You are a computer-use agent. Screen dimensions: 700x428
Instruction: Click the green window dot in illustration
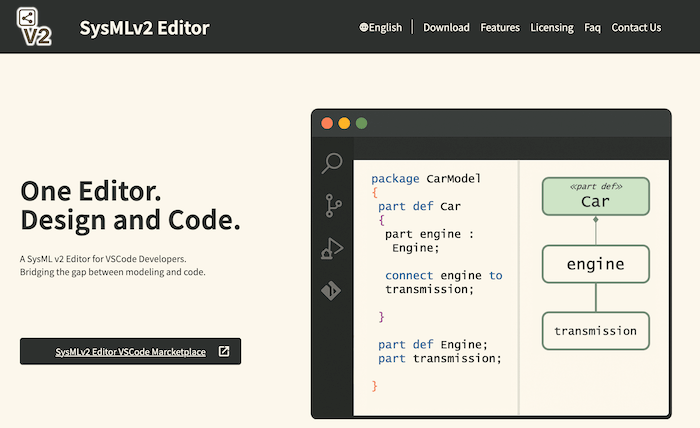click(x=361, y=123)
